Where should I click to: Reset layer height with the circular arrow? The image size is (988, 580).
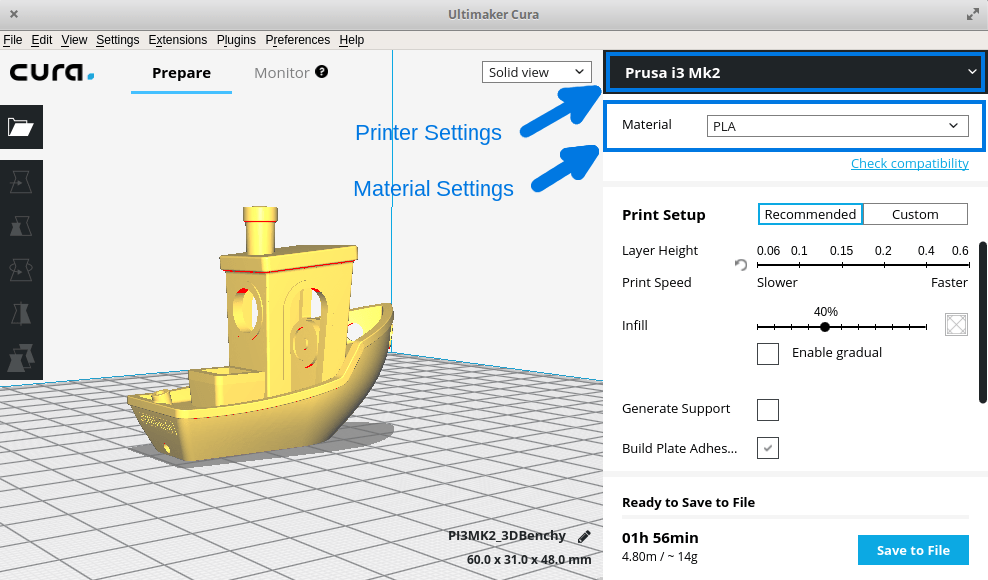(x=740, y=265)
